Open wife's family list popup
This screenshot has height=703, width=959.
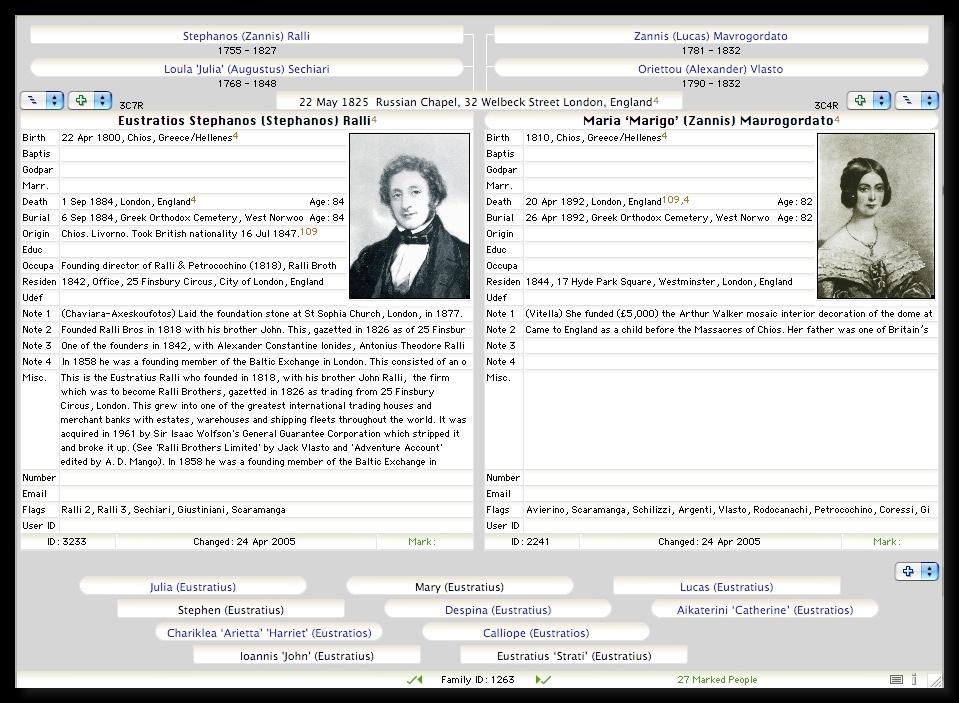(x=916, y=101)
